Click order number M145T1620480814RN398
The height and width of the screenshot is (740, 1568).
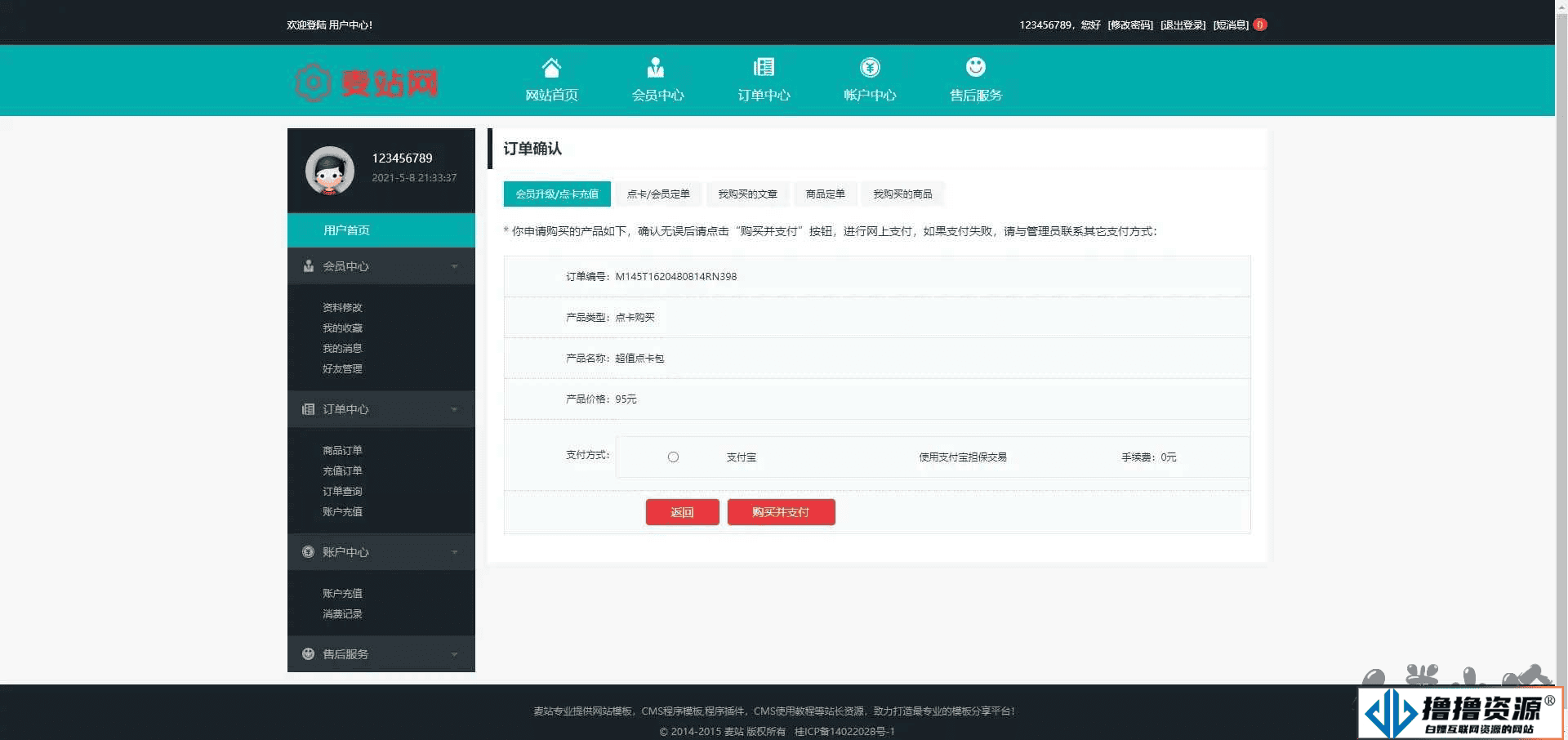(676, 277)
